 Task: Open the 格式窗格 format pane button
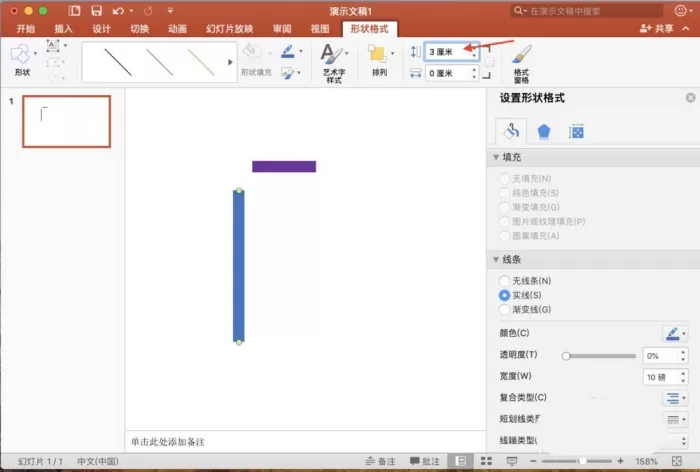(x=521, y=63)
